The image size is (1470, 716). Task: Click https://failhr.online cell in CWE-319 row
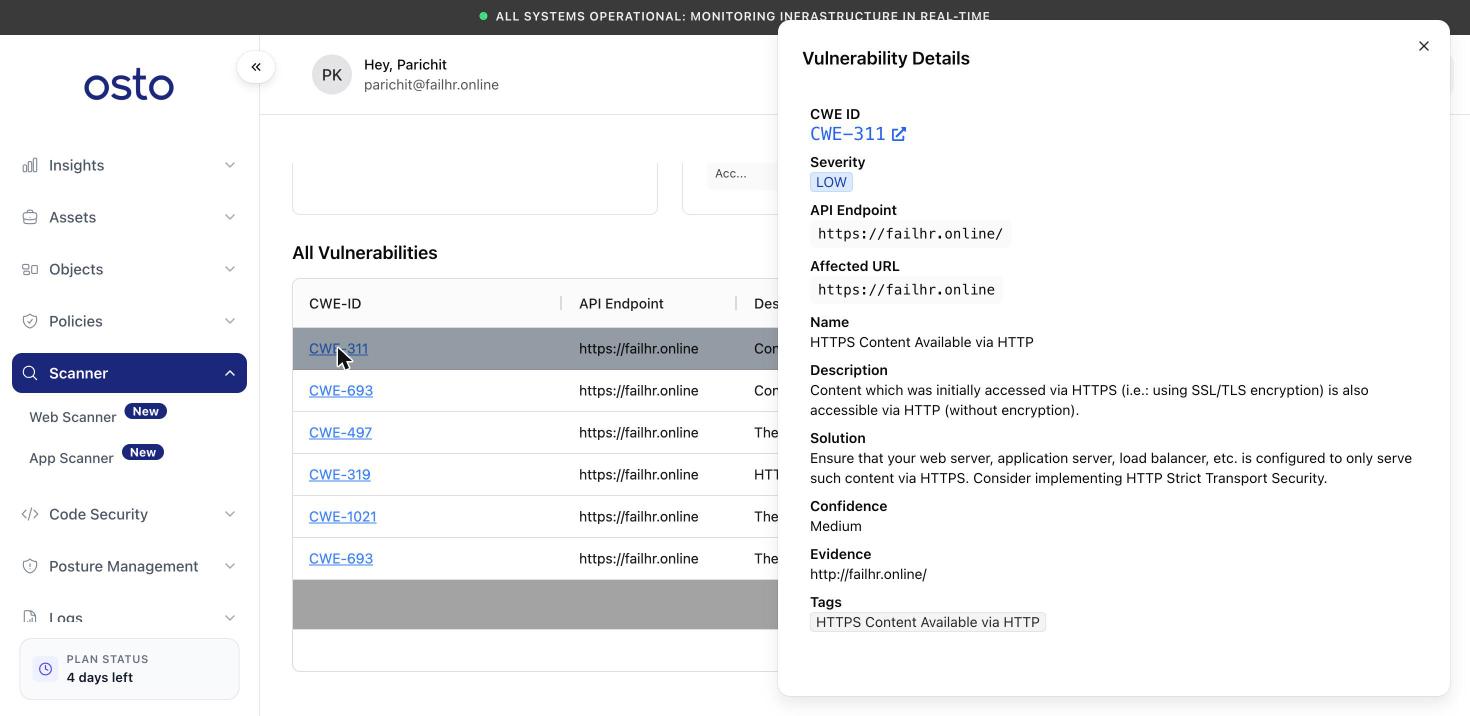[639, 475]
